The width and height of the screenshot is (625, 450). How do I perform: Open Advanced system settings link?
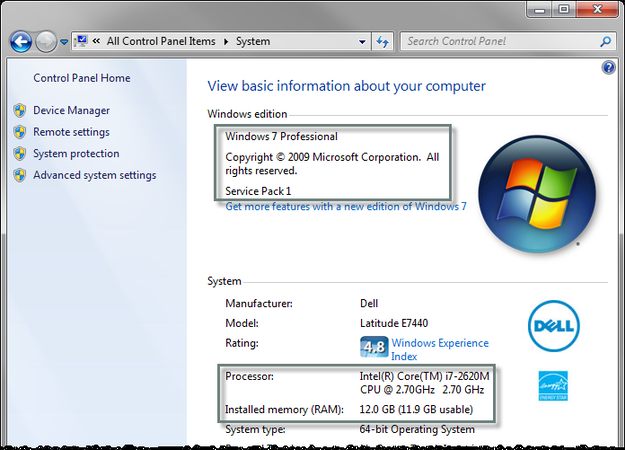[x=95, y=175]
